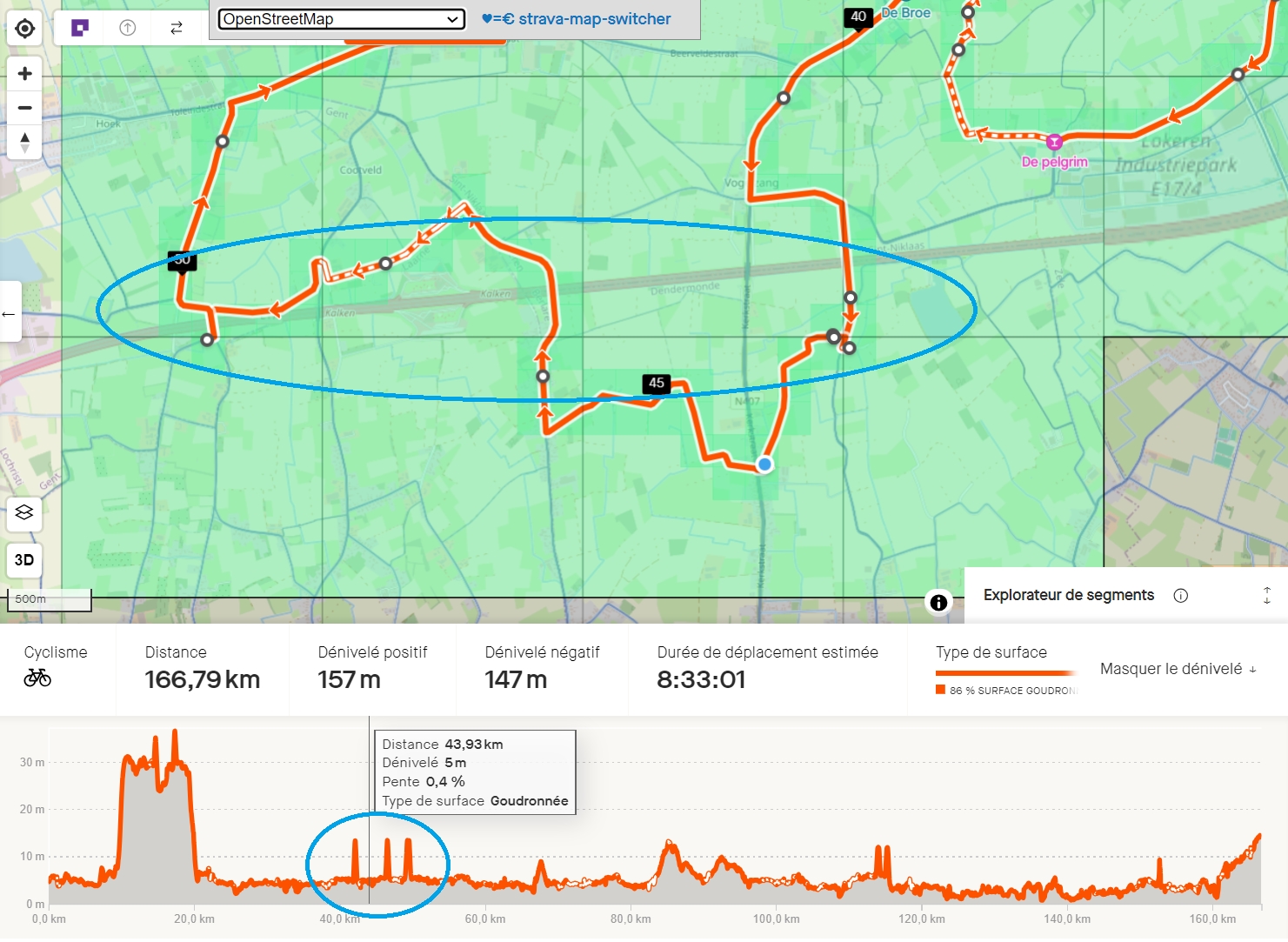Click the black map attribution info icon
The height and width of the screenshot is (942, 1288).
click(938, 602)
